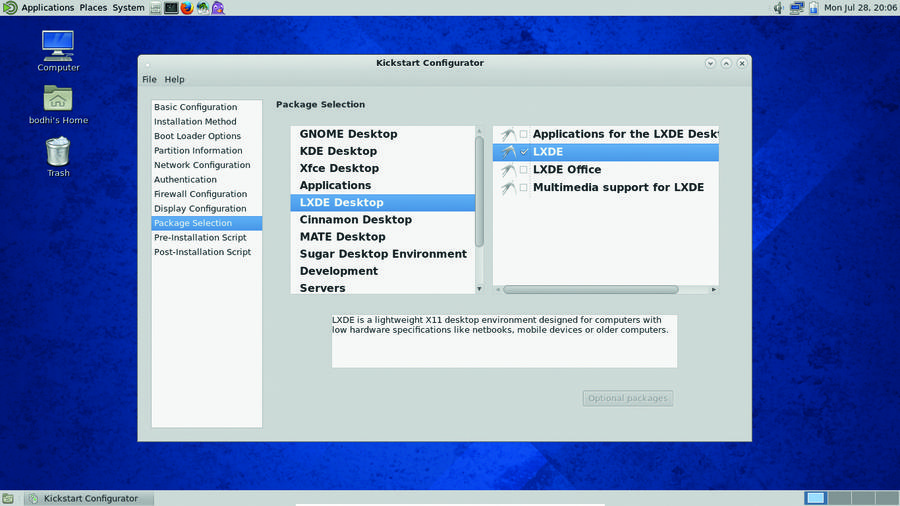The height and width of the screenshot is (506, 900).
Task: Click category list vertical scrollbar thumb
Action: pos(479,192)
